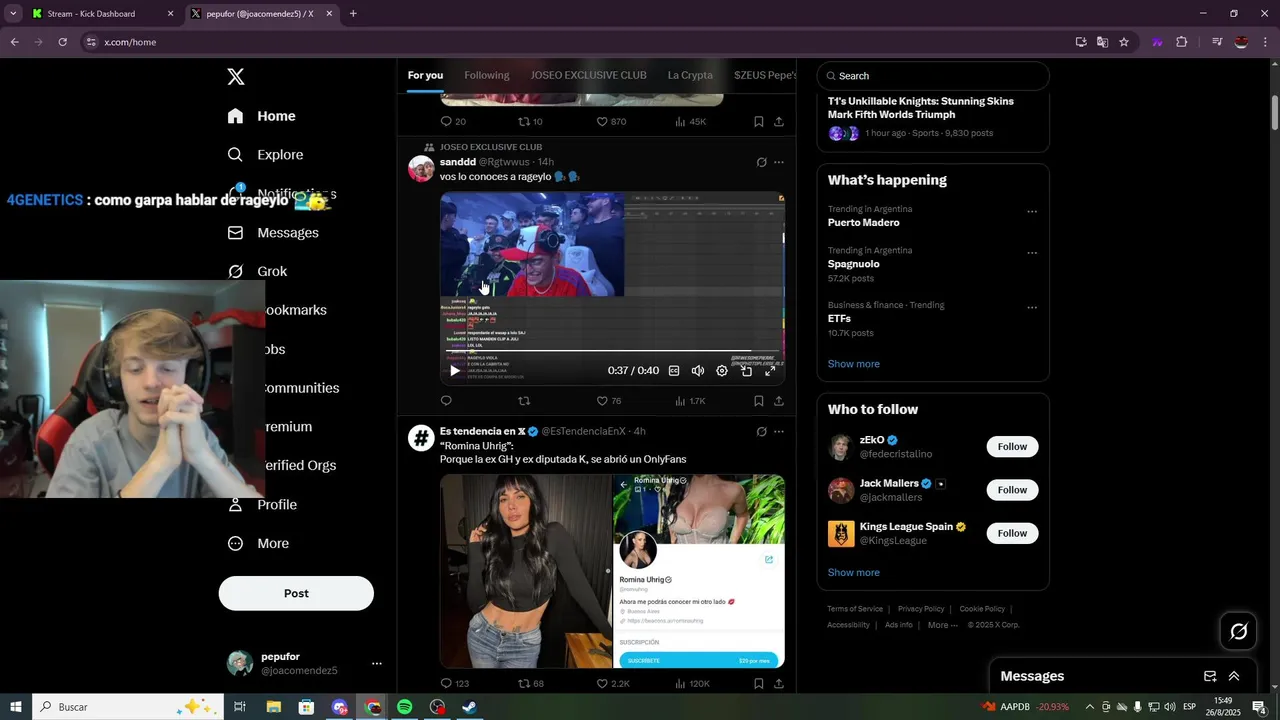Viewport: 1280px width, 720px height.
Task: Open view count 120K on Romina Uhrig post
Action: click(692, 684)
